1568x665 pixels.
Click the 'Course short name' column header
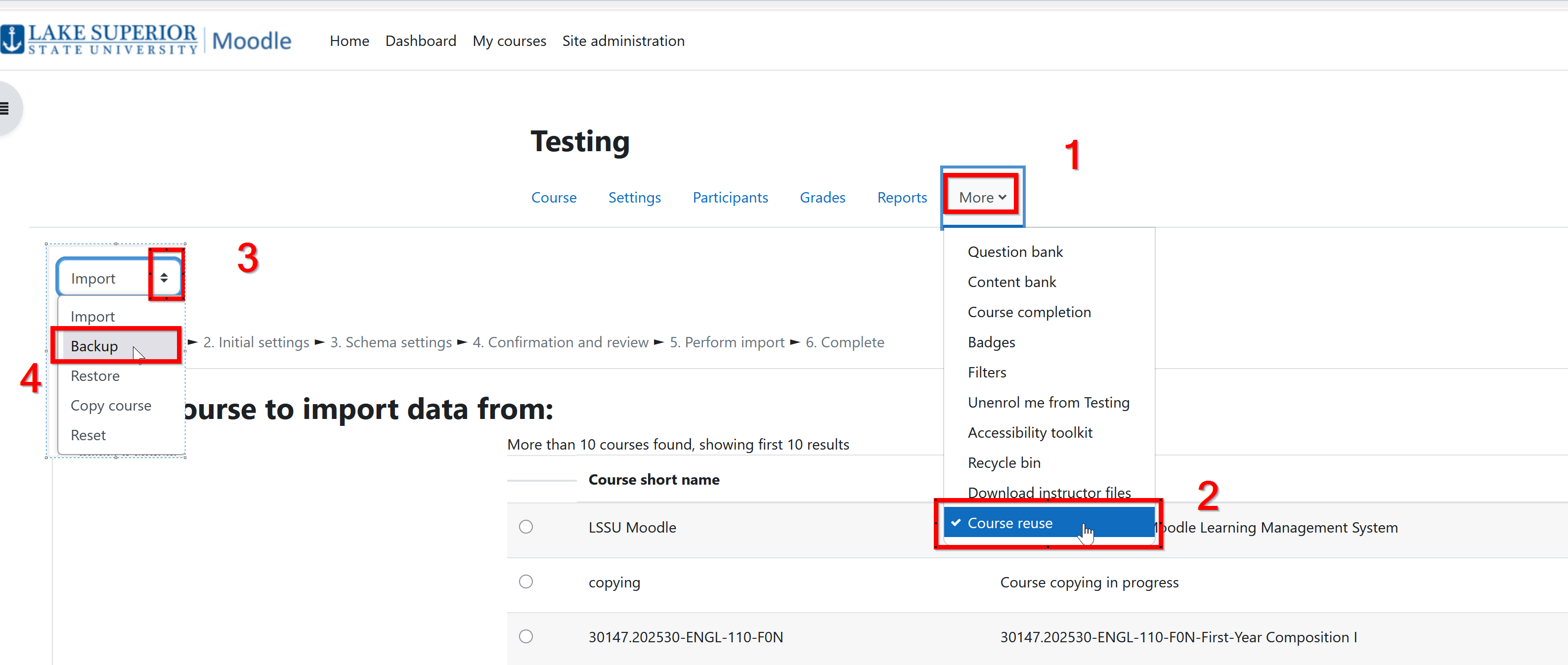(653, 479)
